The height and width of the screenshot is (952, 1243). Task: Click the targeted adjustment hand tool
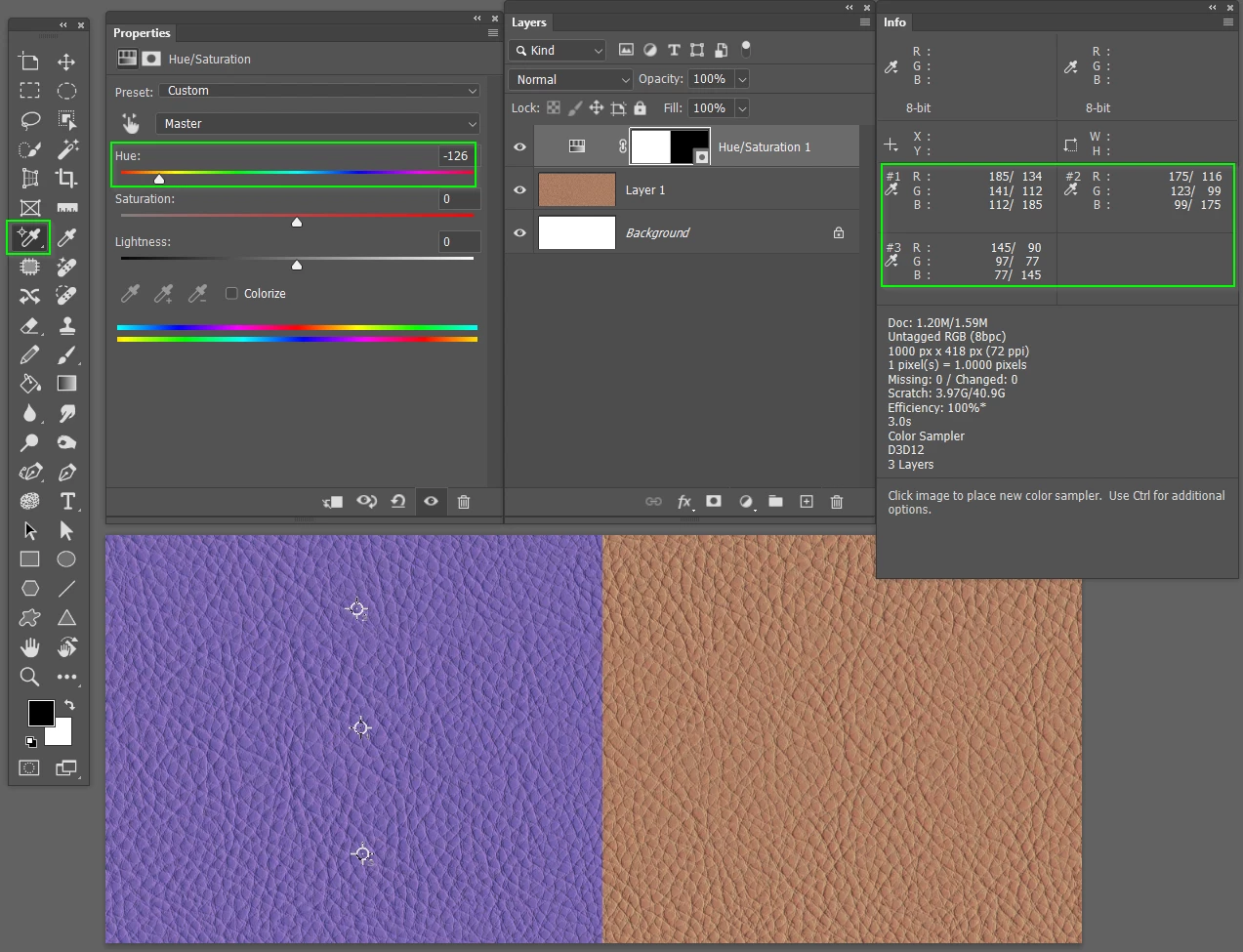pyautogui.click(x=131, y=123)
